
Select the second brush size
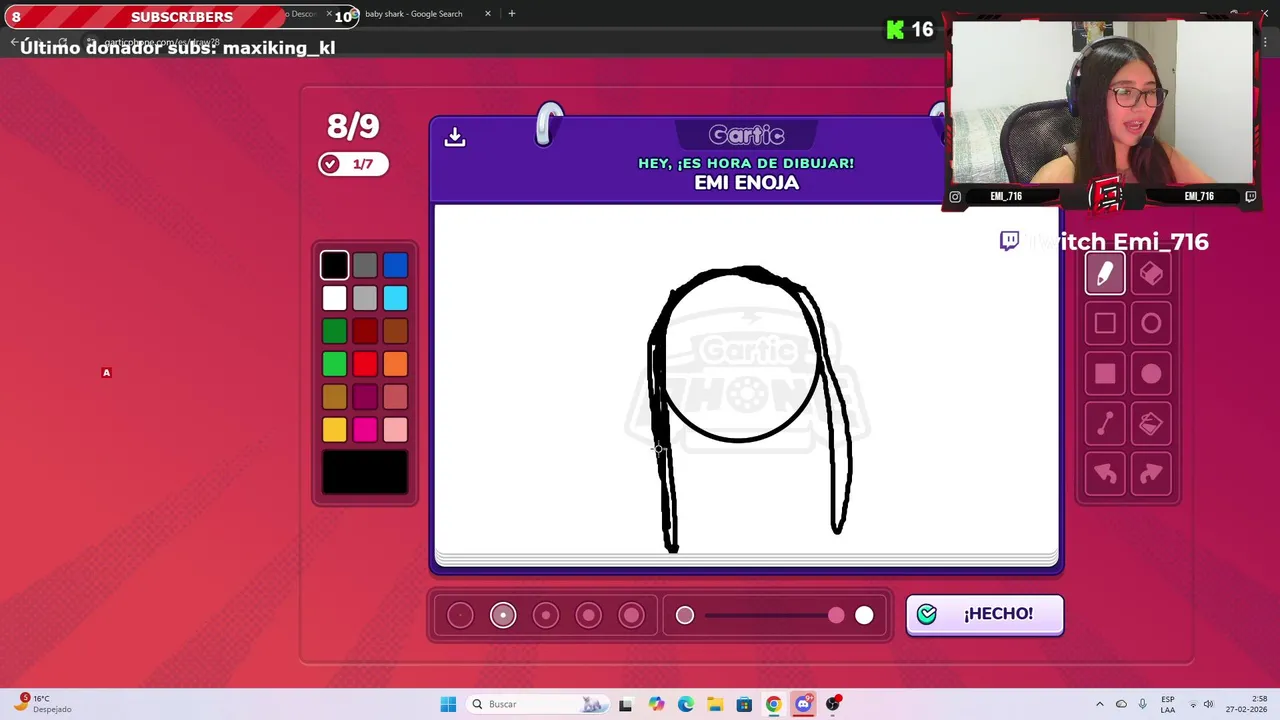pyautogui.click(x=503, y=615)
